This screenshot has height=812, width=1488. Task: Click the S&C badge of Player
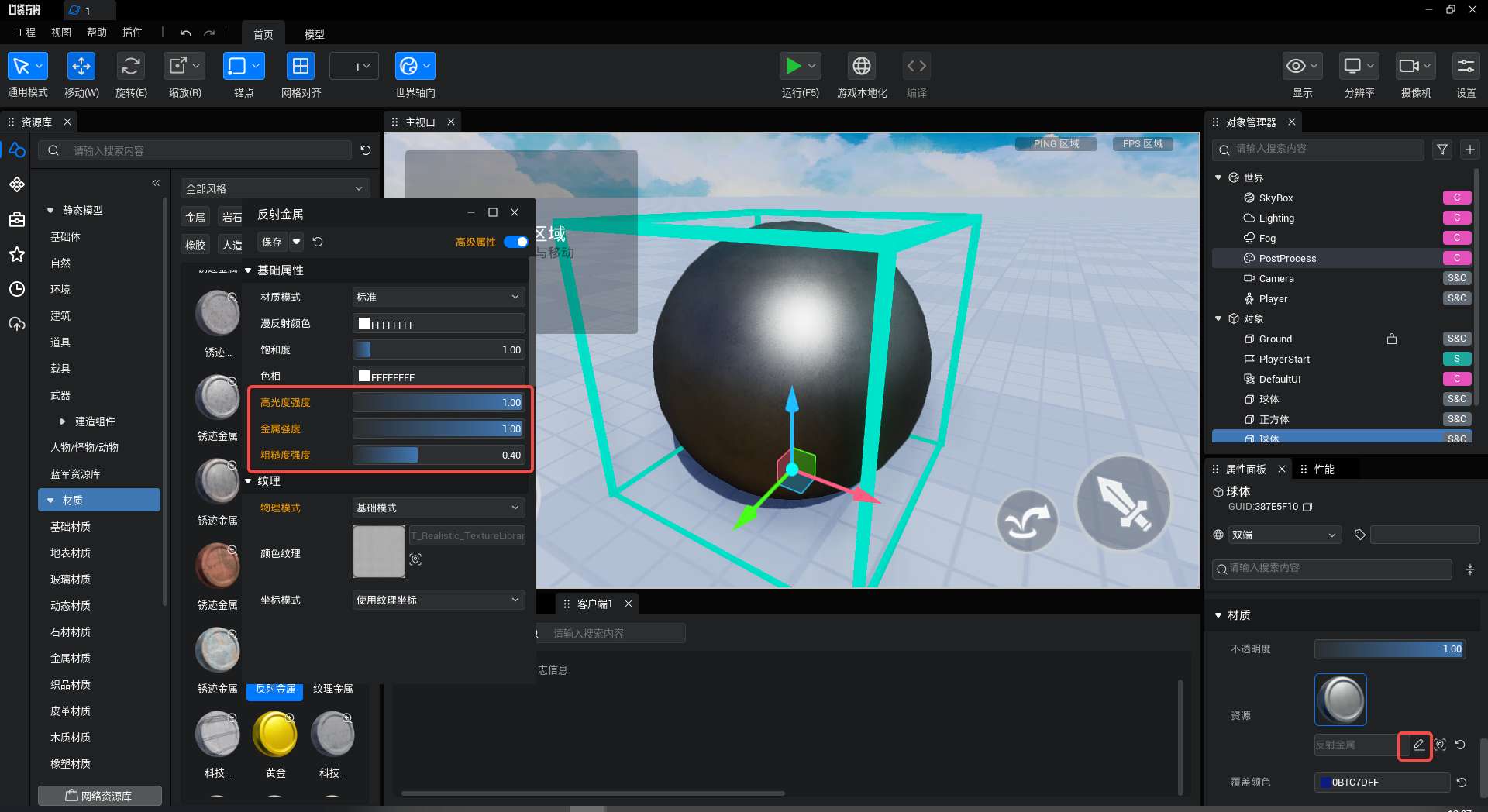(x=1457, y=298)
